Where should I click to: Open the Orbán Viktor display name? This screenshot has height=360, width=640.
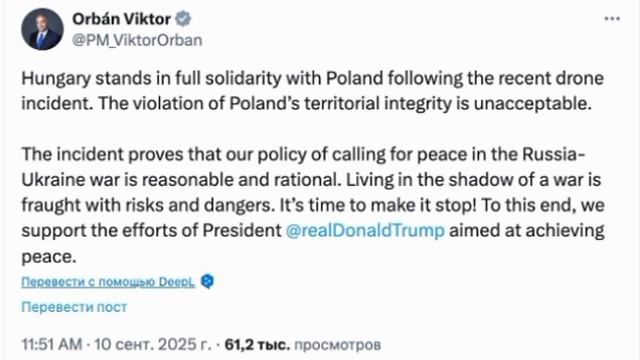122,19
